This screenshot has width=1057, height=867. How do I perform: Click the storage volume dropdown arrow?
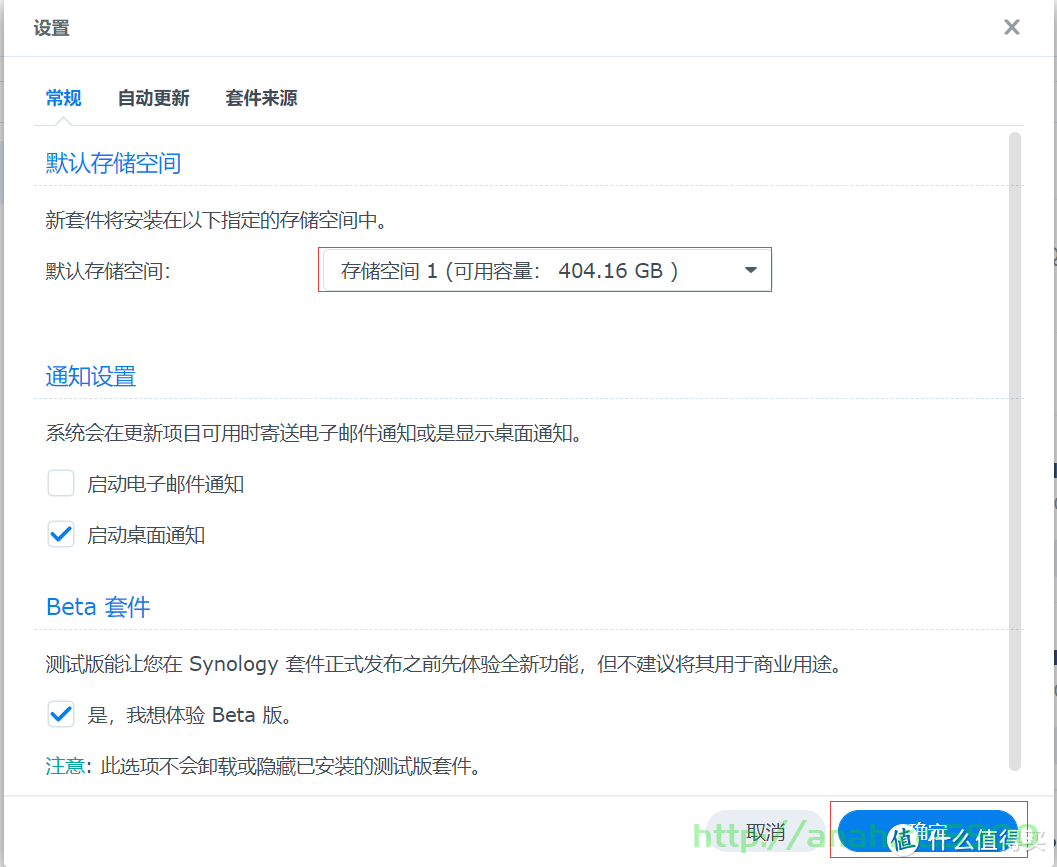pos(750,270)
